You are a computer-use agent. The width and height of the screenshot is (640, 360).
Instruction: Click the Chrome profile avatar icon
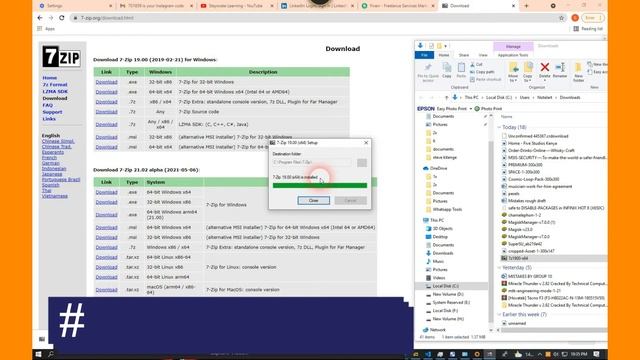575,18
